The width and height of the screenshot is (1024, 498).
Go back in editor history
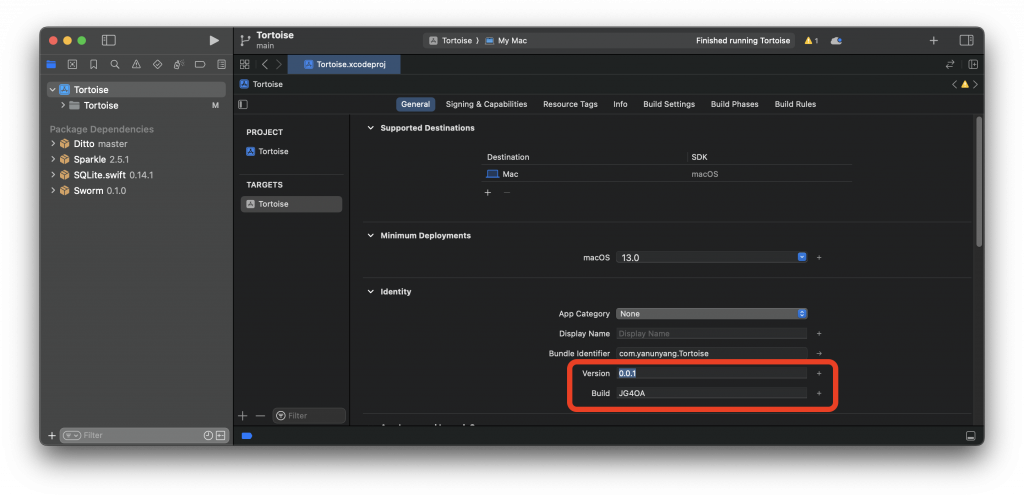click(x=264, y=64)
